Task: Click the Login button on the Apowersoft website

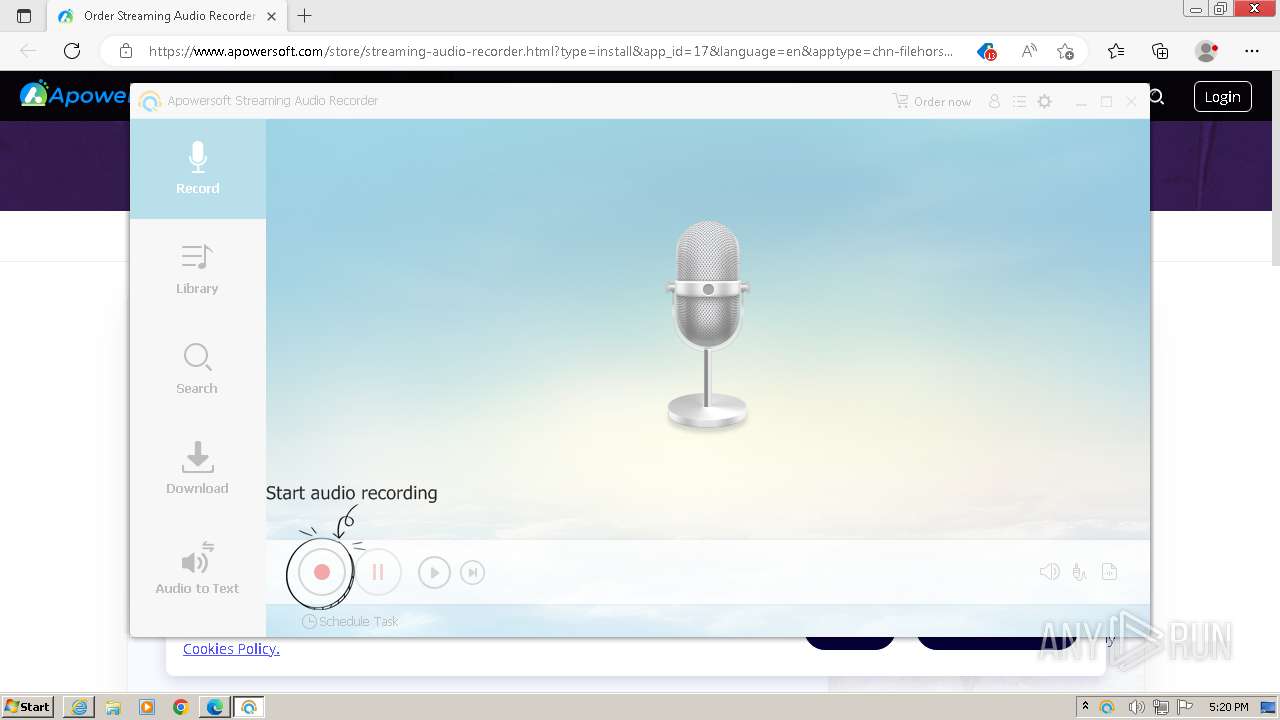Action: pos(1222,97)
